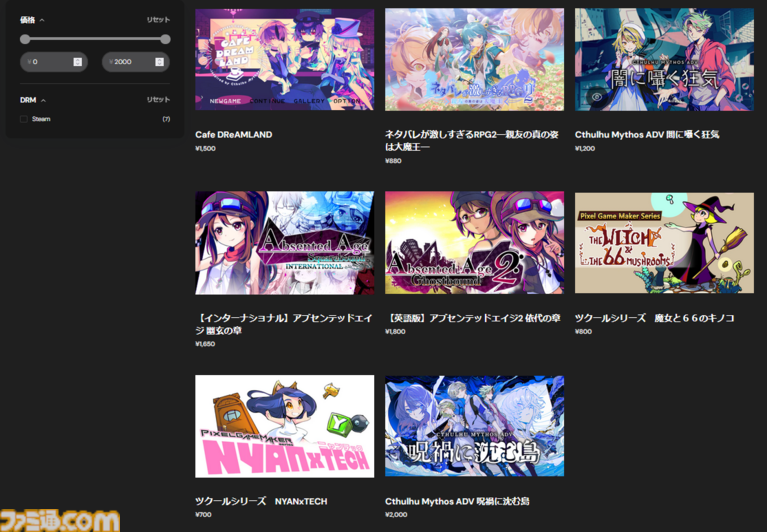Image resolution: width=767 pixels, height=532 pixels.
Task: Click the minimum price slider handle
Action: click(x=25, y=39)
